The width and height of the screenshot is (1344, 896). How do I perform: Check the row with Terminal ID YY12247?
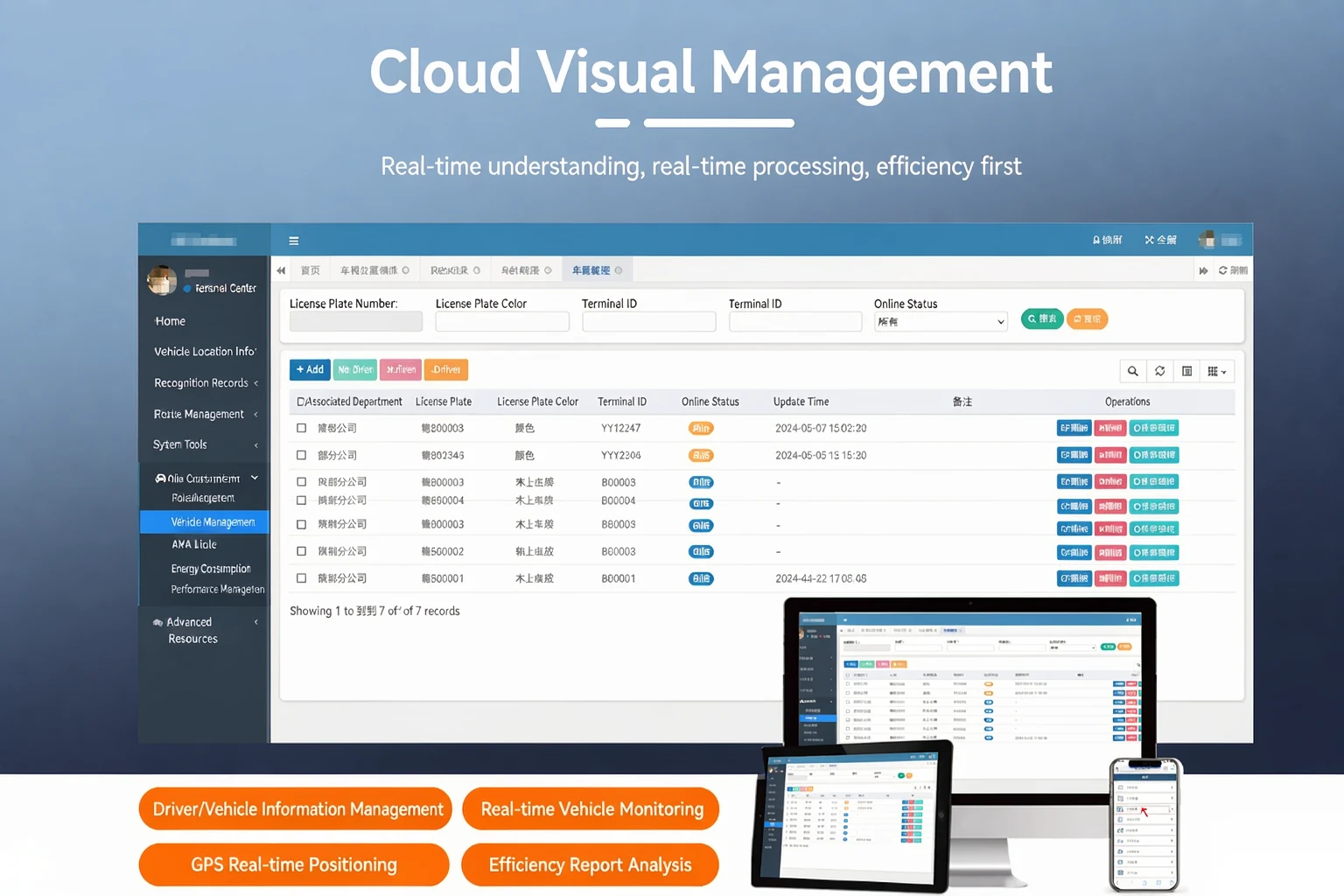[x=302, y=429]
